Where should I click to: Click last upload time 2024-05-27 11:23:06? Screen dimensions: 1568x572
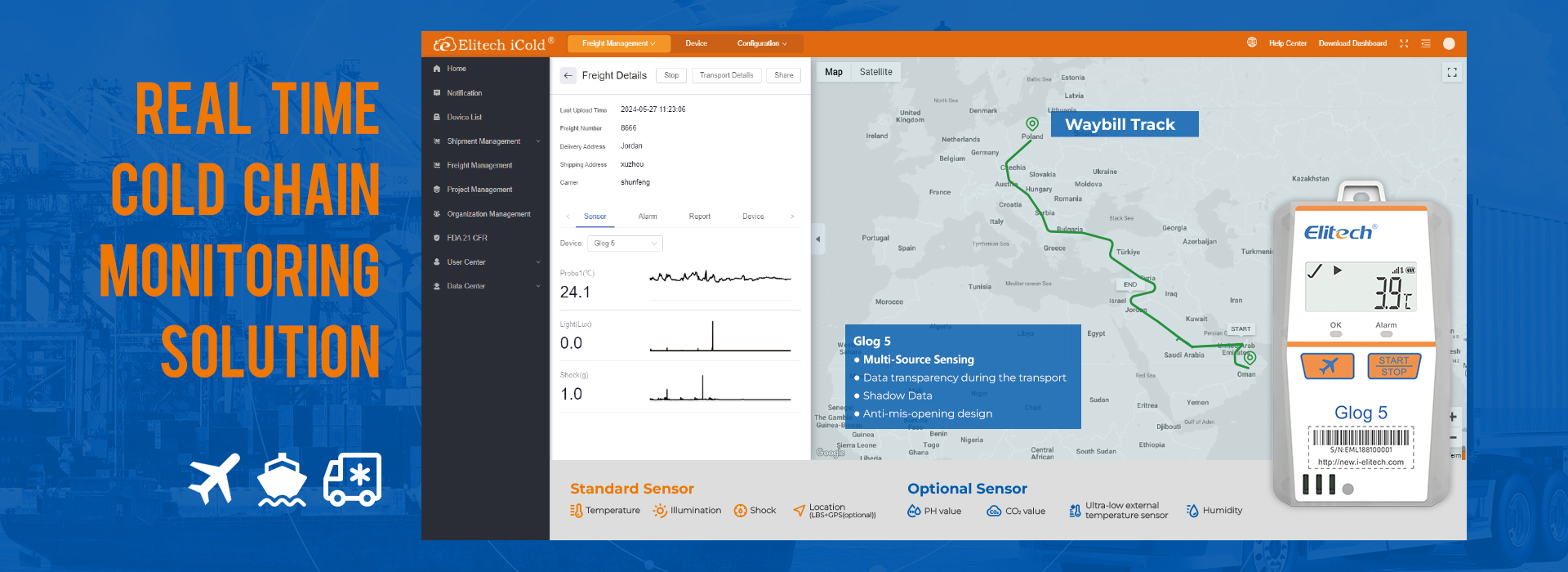[653, 109]
